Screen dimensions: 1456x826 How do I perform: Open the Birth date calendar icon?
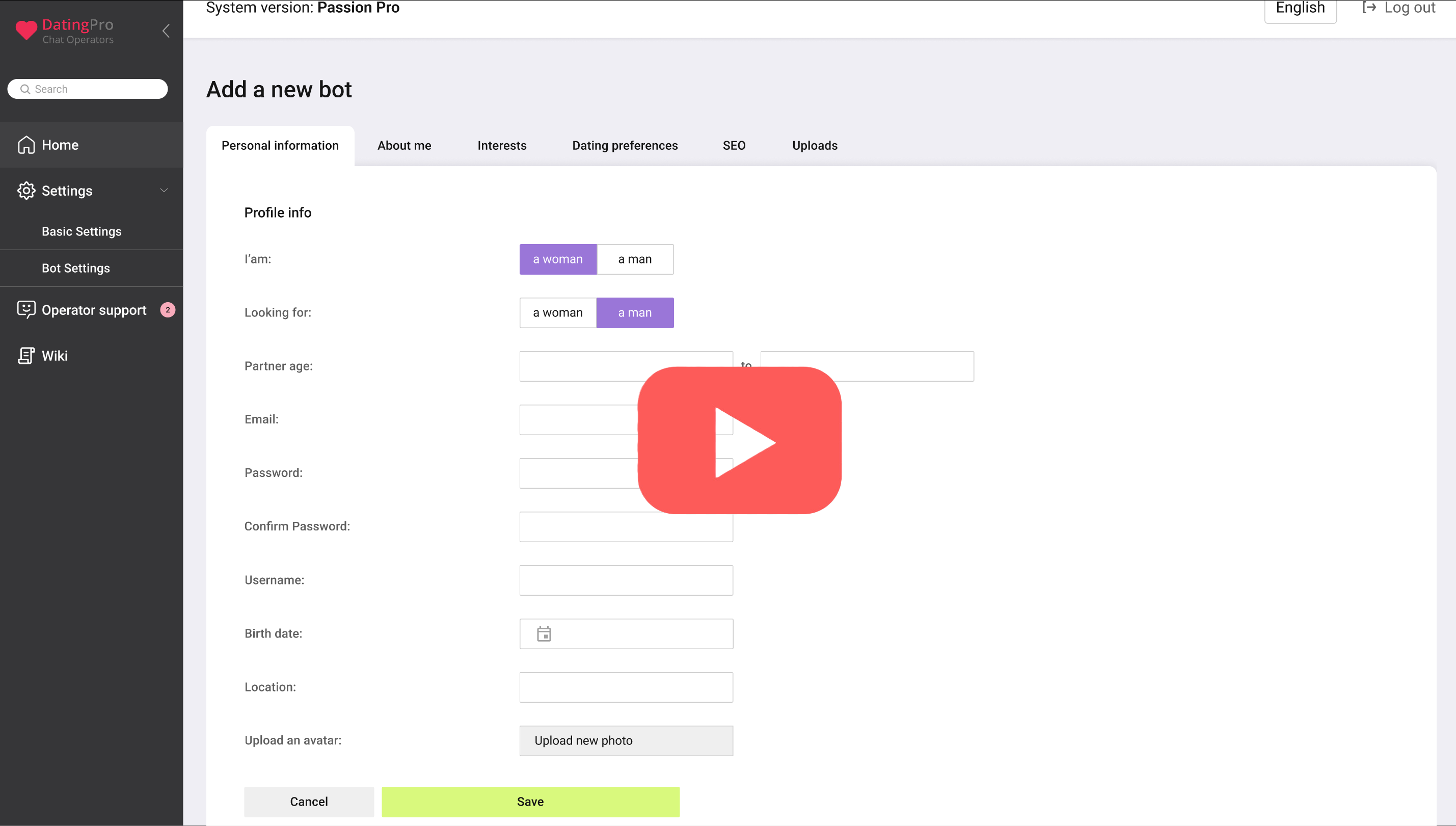tap(544, 634)
